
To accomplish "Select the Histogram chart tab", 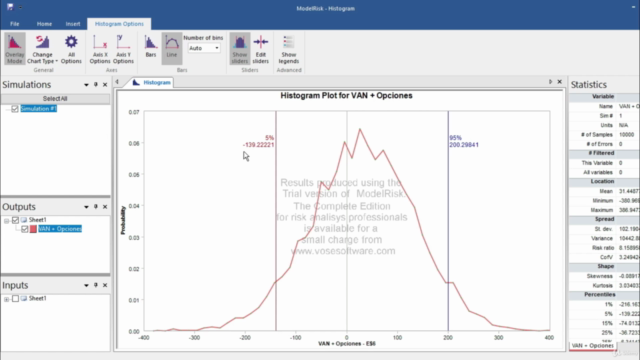I will 152,82.
